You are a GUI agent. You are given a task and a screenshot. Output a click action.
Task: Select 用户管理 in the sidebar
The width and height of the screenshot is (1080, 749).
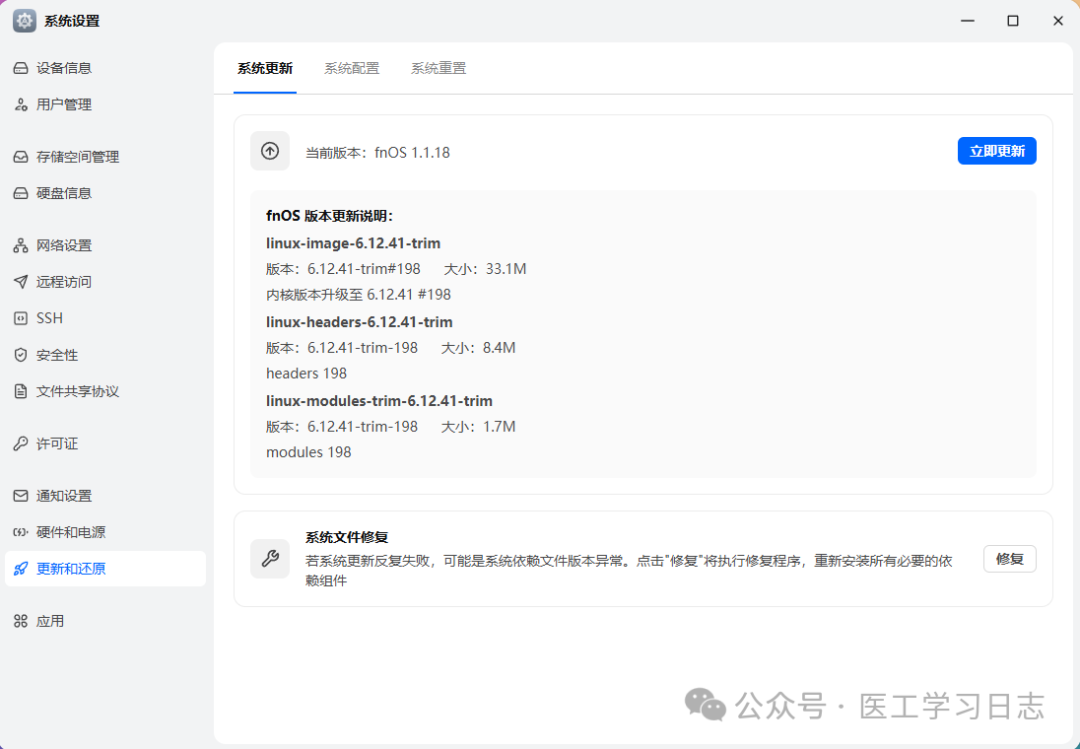coord(64,104)
